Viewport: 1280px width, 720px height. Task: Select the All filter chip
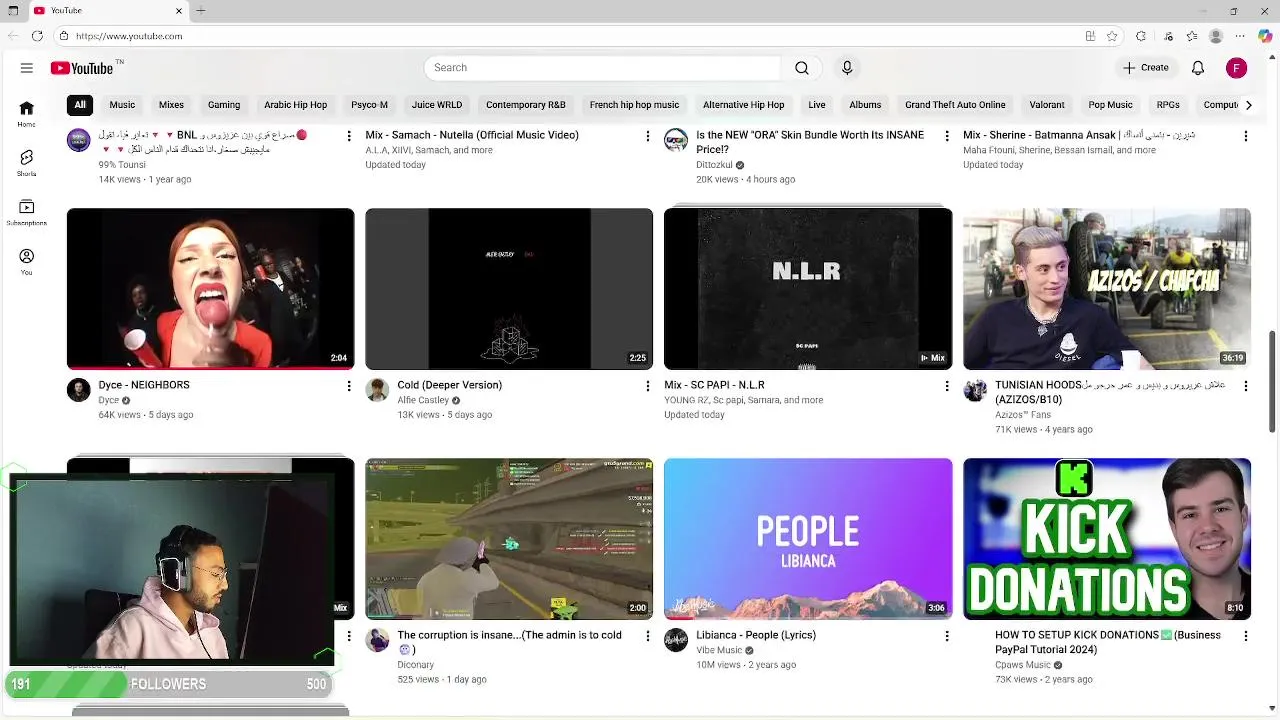click(80, 105)
